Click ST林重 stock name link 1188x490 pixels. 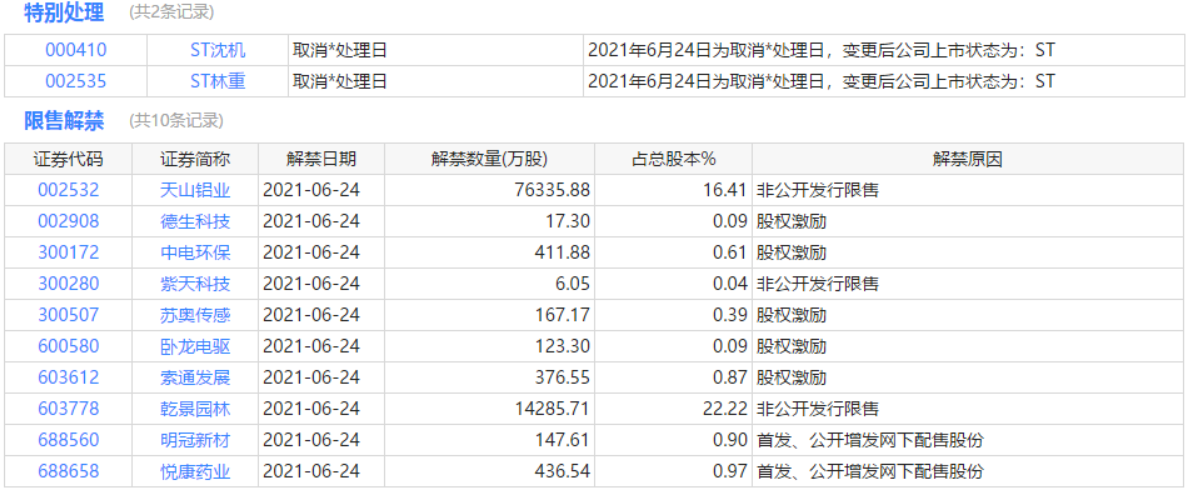tap(217, 81)
